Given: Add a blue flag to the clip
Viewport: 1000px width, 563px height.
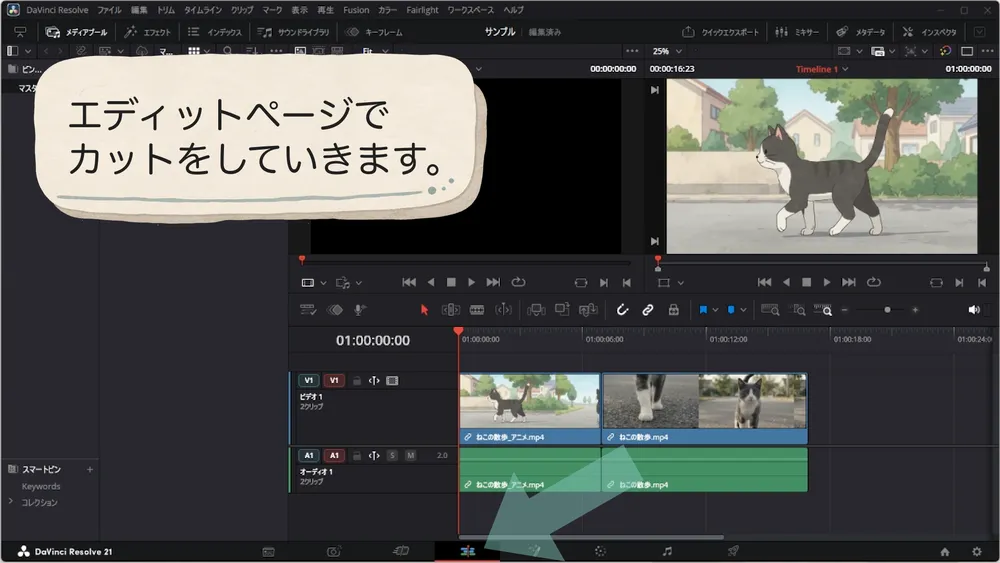Looking at the screenshot, I should click(703, 310).
